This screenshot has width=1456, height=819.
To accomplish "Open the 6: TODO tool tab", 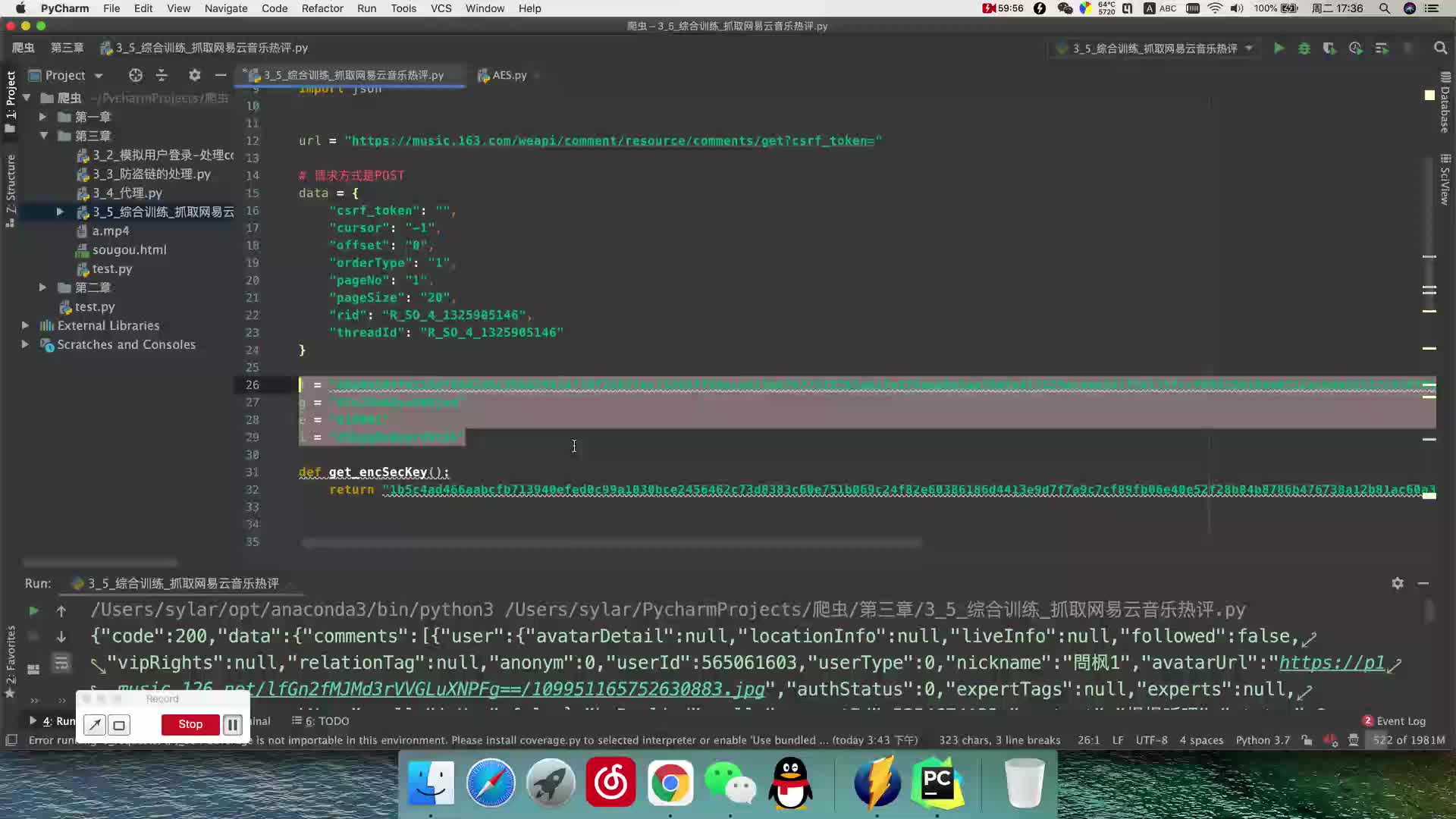I will pyautogui.click(x=321, y=721).
